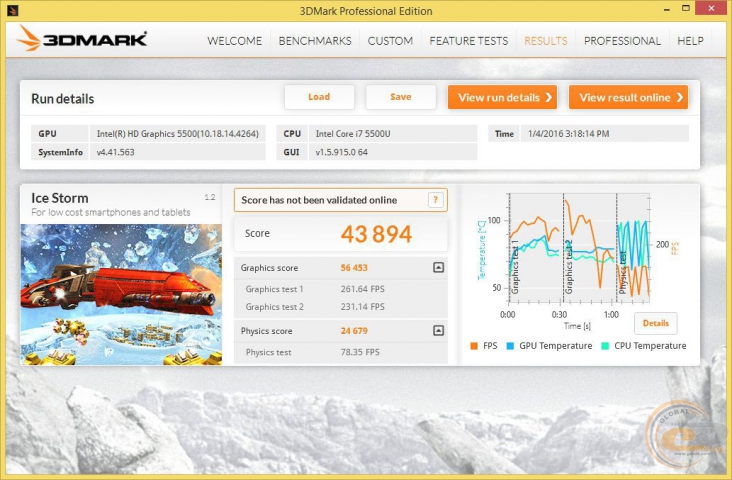The image size is (732, 480).
Task: Click the Ice Storm preview thumbnail
Action: (x=121, y=295)
